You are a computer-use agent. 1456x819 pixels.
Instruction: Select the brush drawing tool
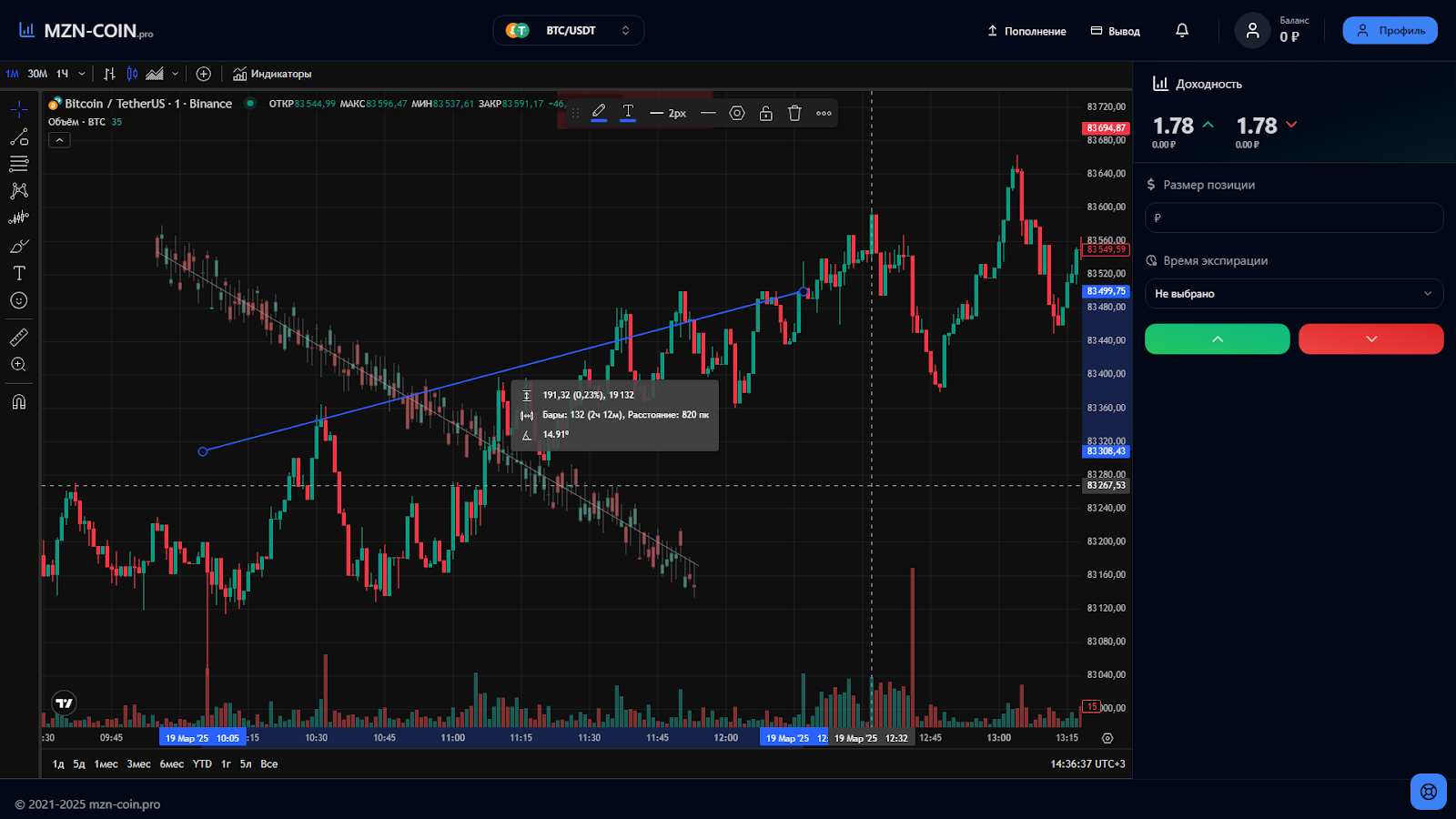point(19,246)
